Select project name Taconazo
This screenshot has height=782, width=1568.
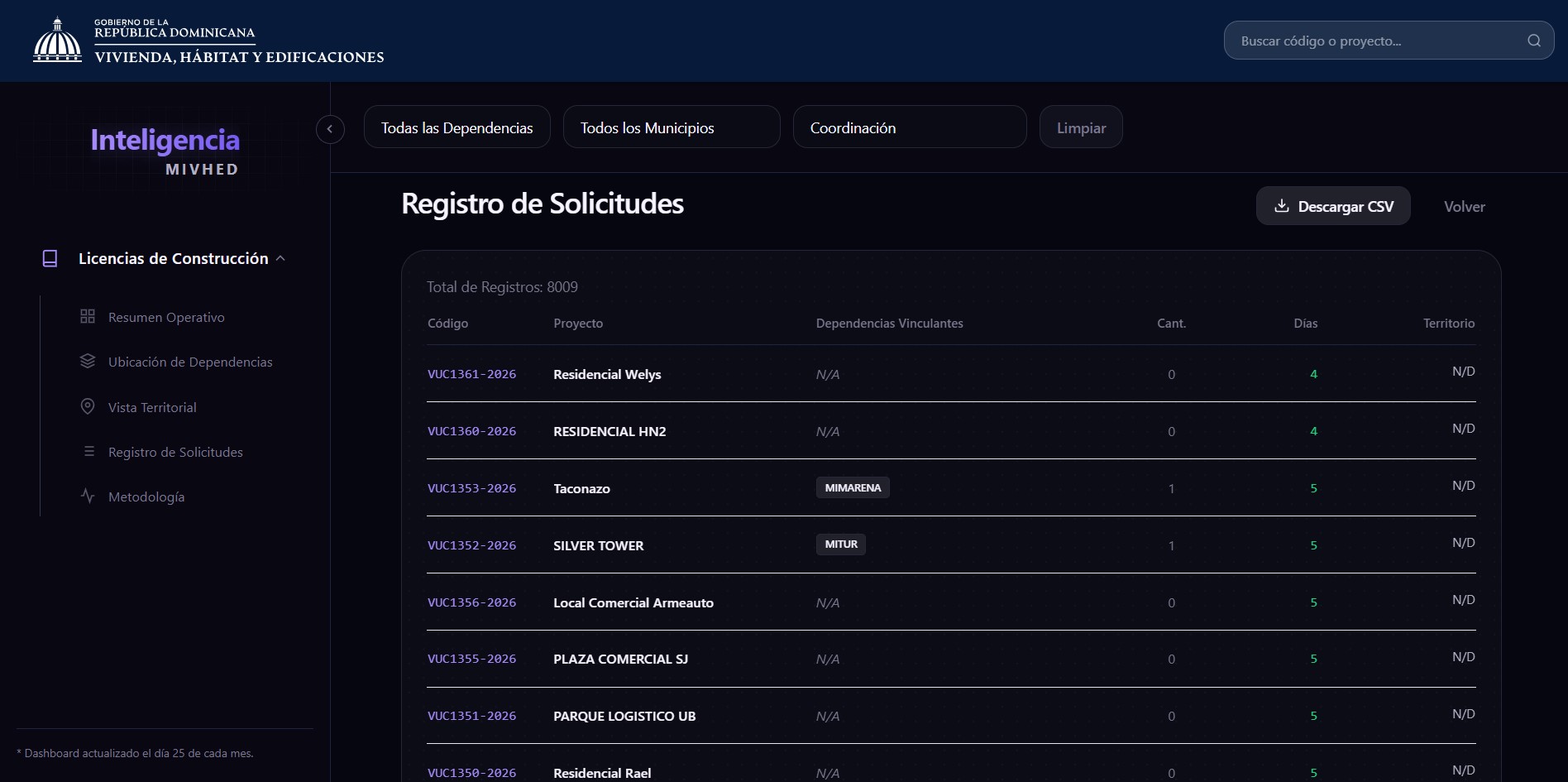[x=581, y=488]
